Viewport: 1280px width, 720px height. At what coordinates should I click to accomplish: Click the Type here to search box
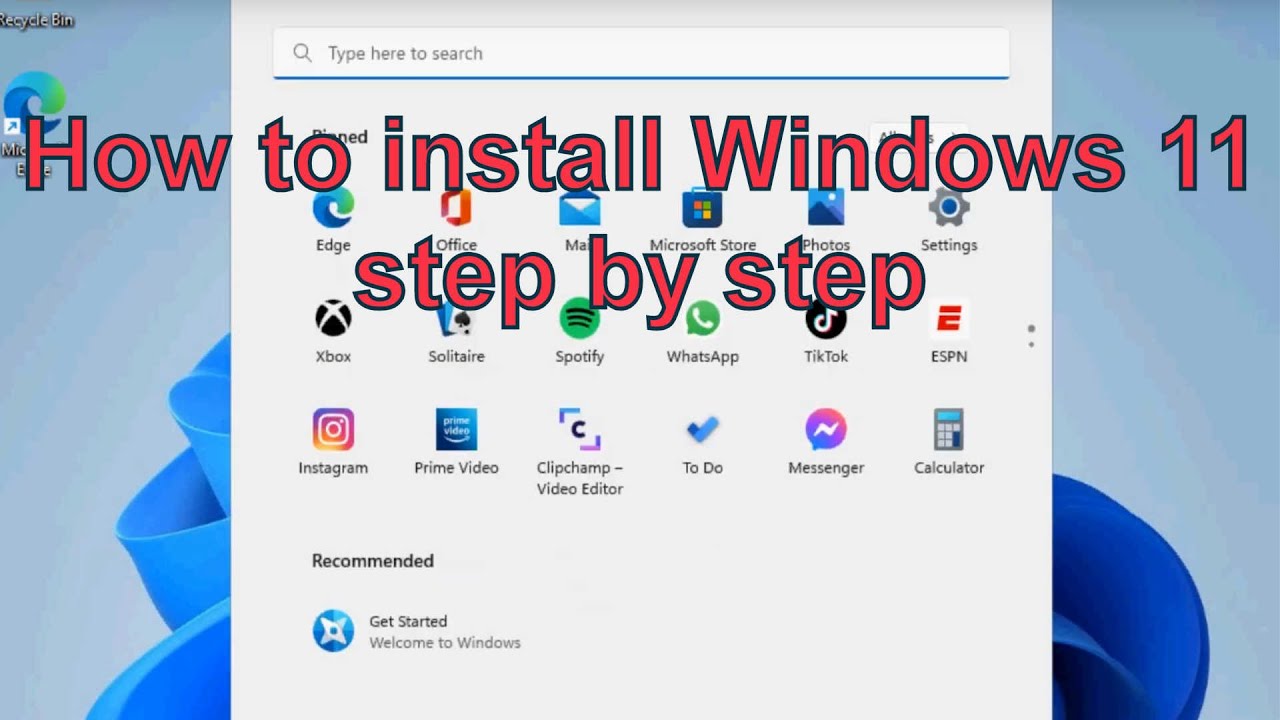641,53
